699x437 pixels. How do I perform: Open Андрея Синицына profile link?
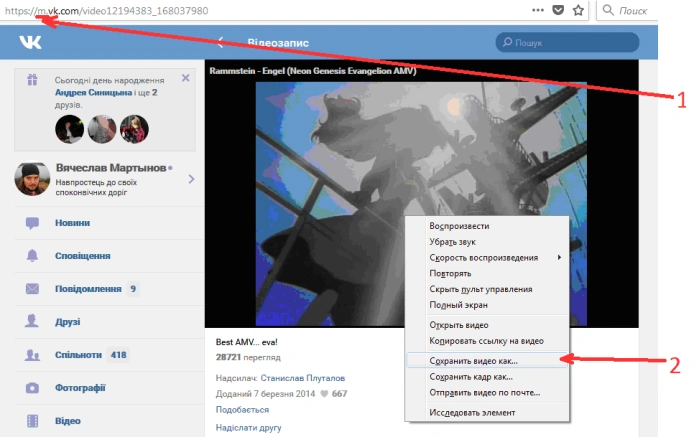(x=93, y=93)
